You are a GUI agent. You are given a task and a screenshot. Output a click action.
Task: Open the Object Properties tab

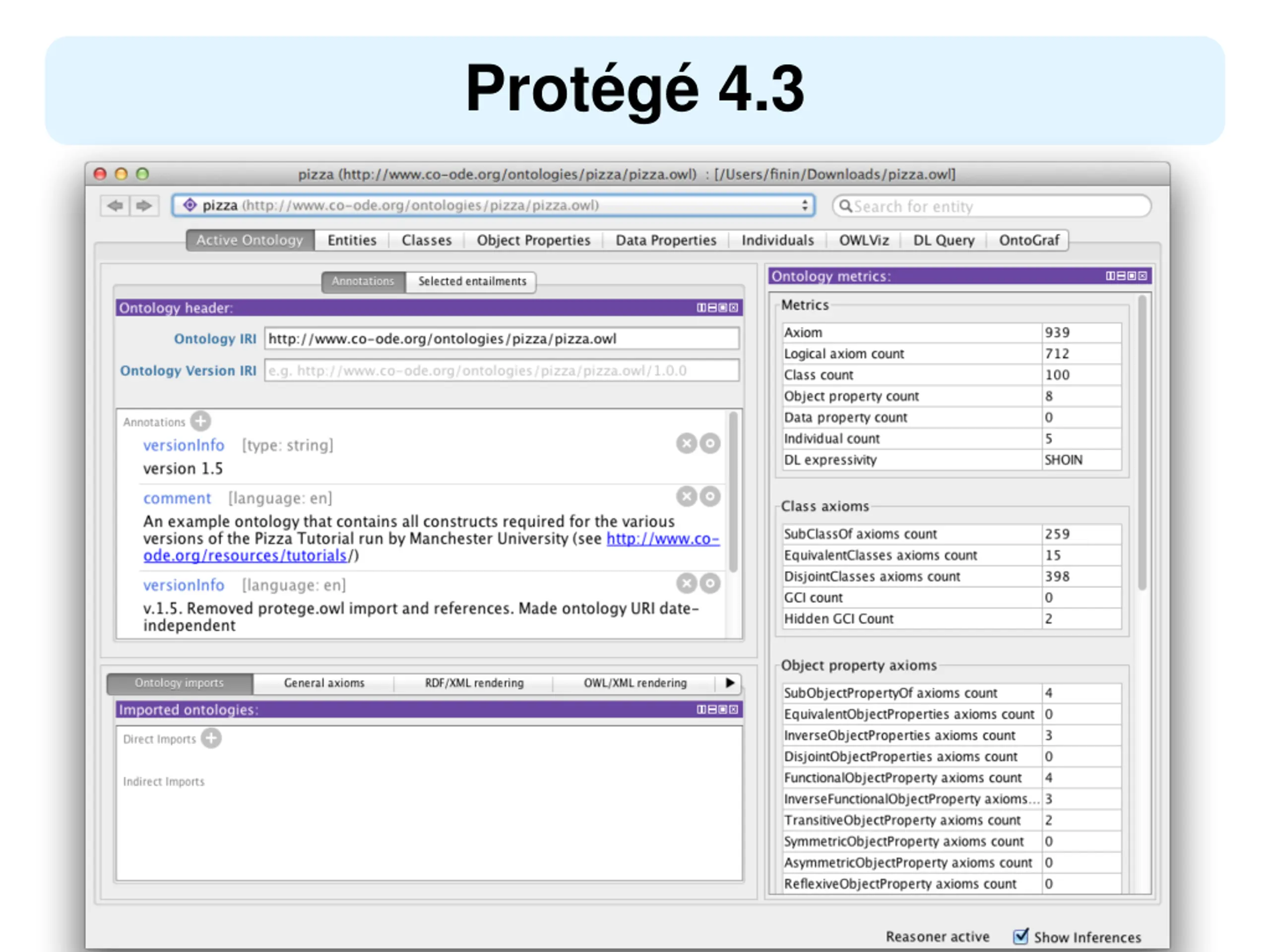(533, 240)
